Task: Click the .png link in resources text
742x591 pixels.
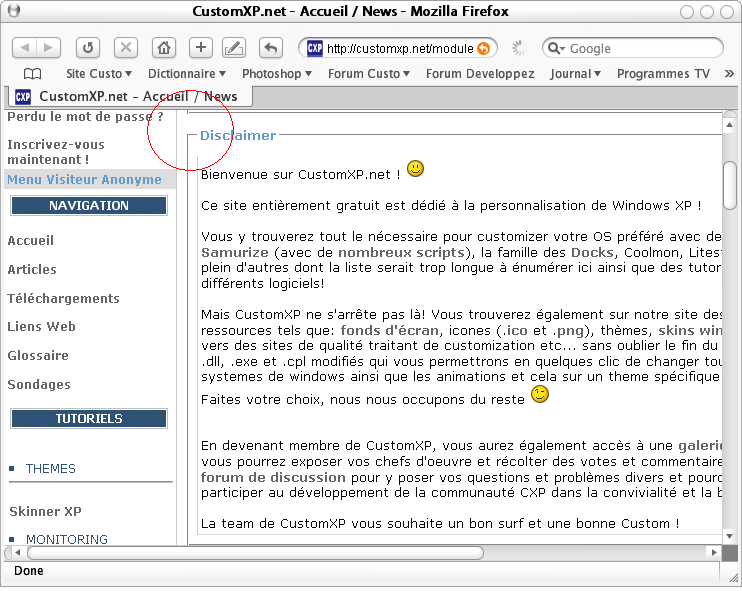Action: tap(568, 330)
